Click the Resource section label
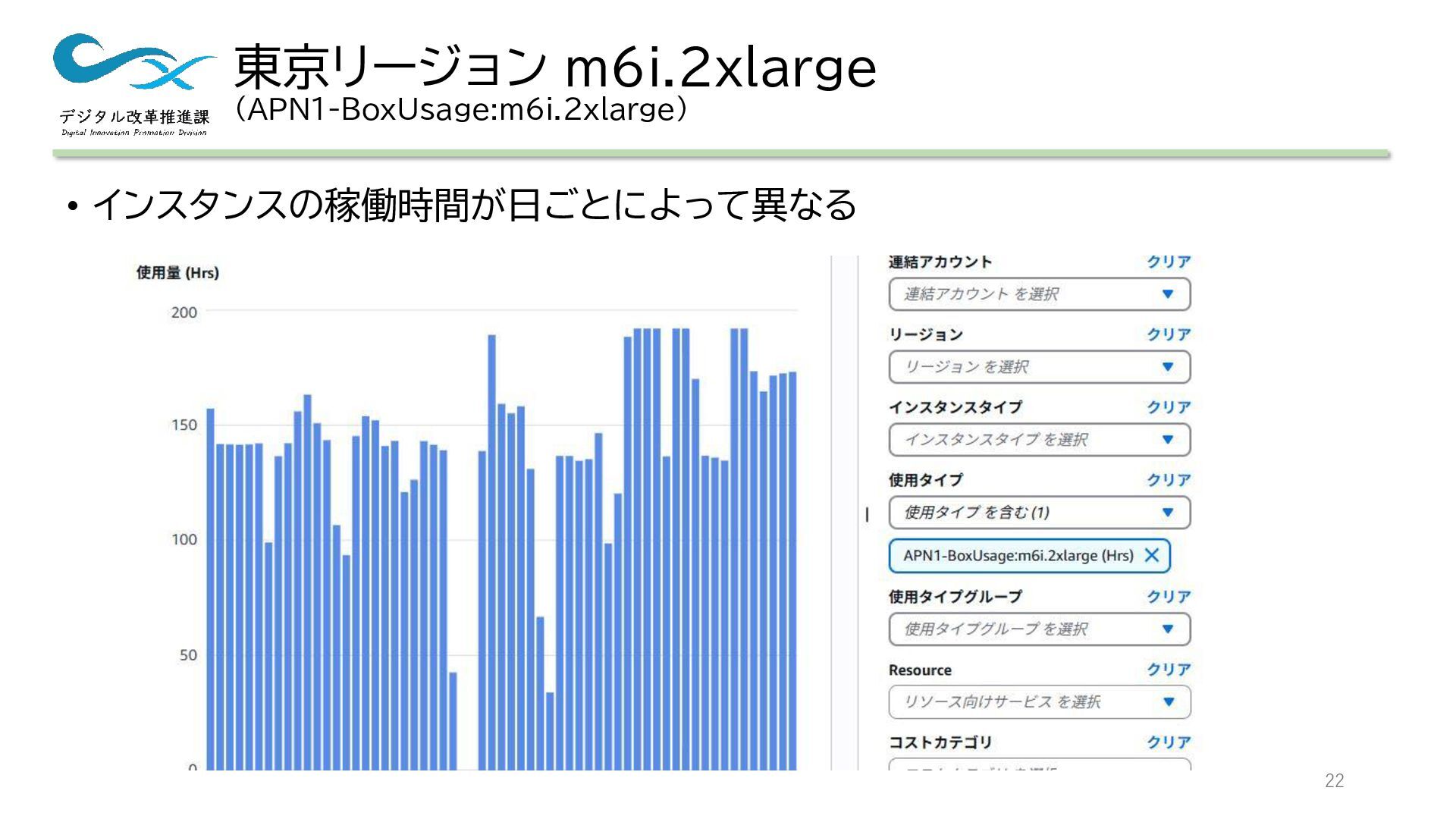Screen dimensions: 1456x819 coord(920,670)
